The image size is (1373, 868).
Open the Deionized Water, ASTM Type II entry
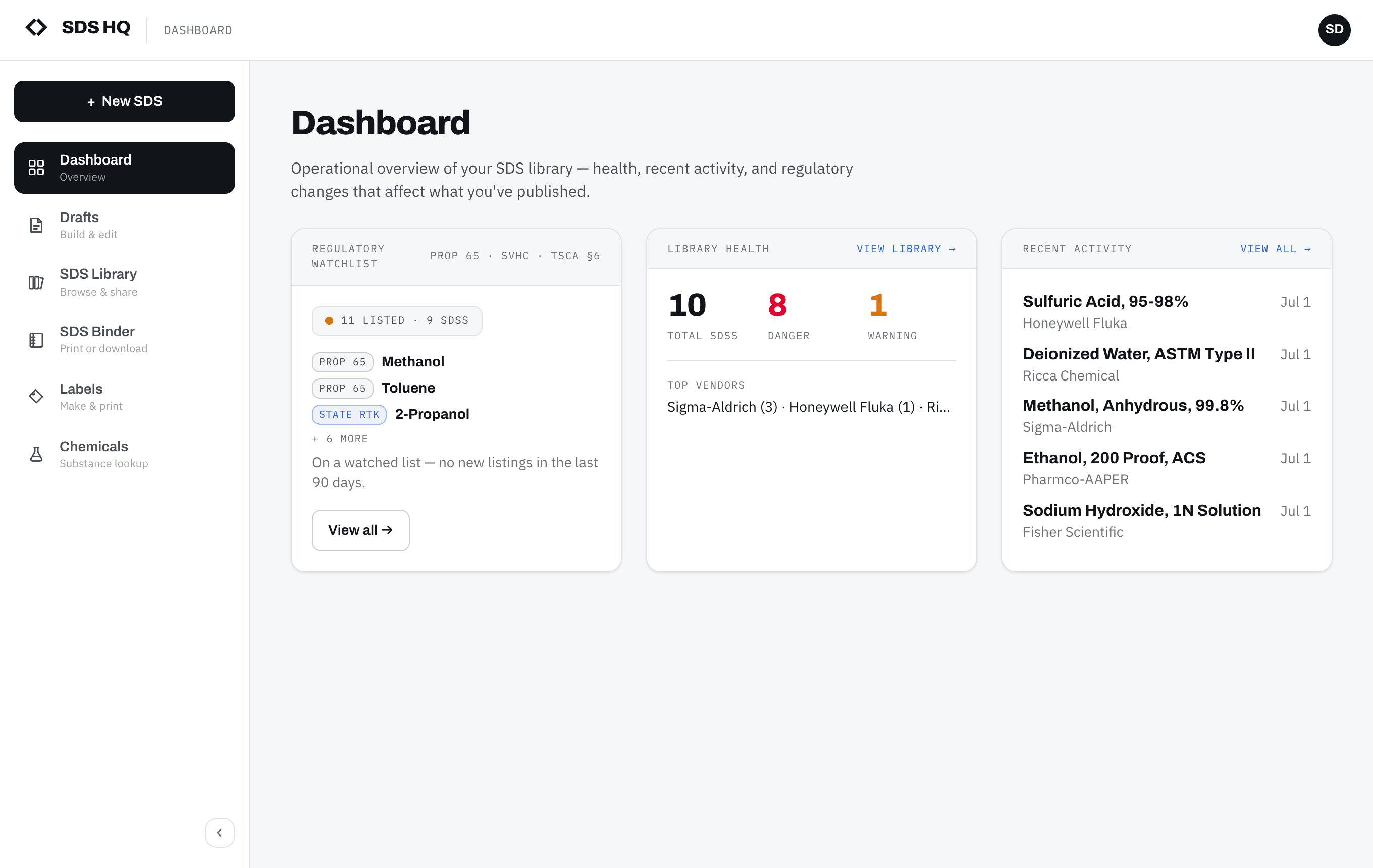tap(1167, 364)
